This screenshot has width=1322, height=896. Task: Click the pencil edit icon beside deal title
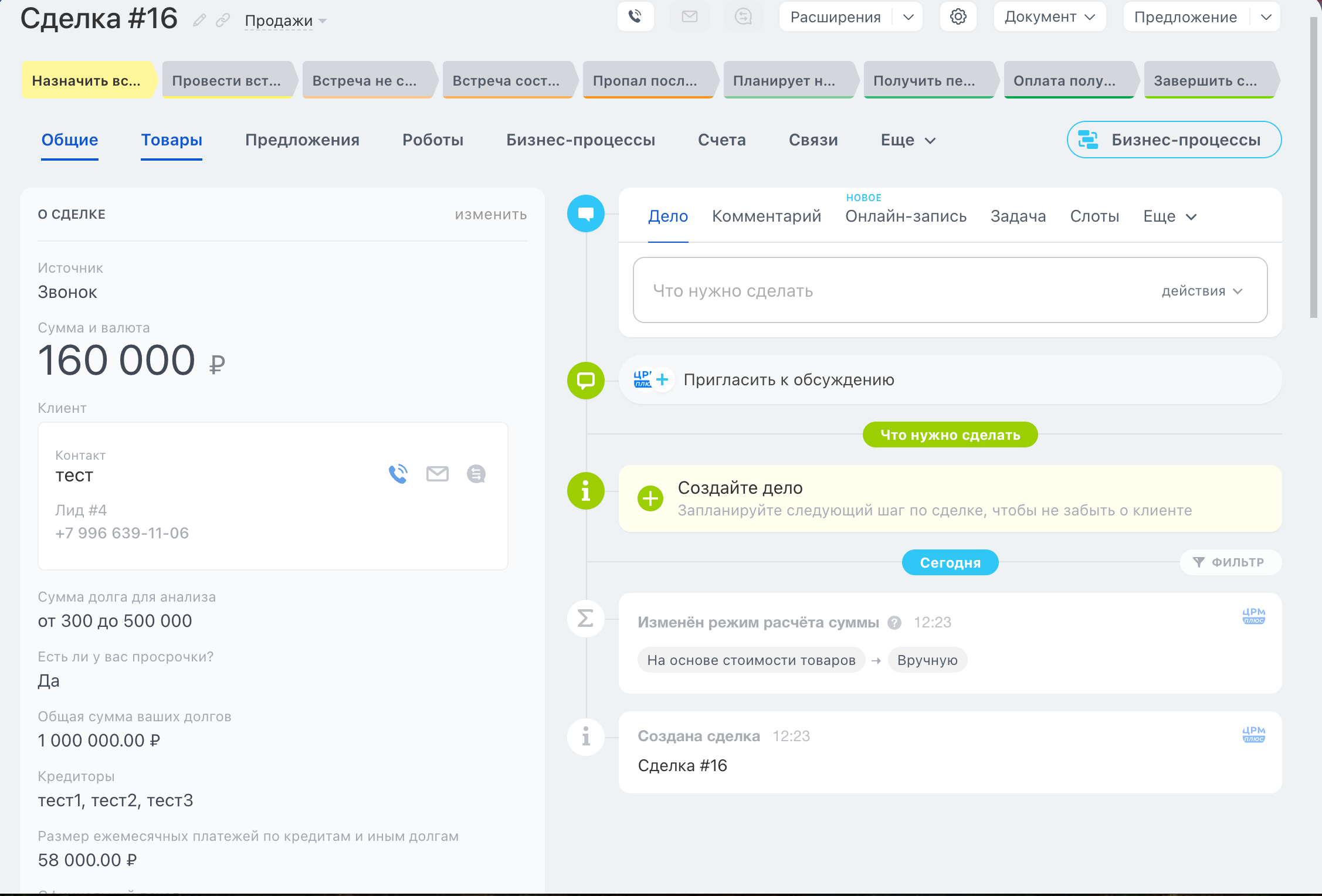tap(199, 21)
